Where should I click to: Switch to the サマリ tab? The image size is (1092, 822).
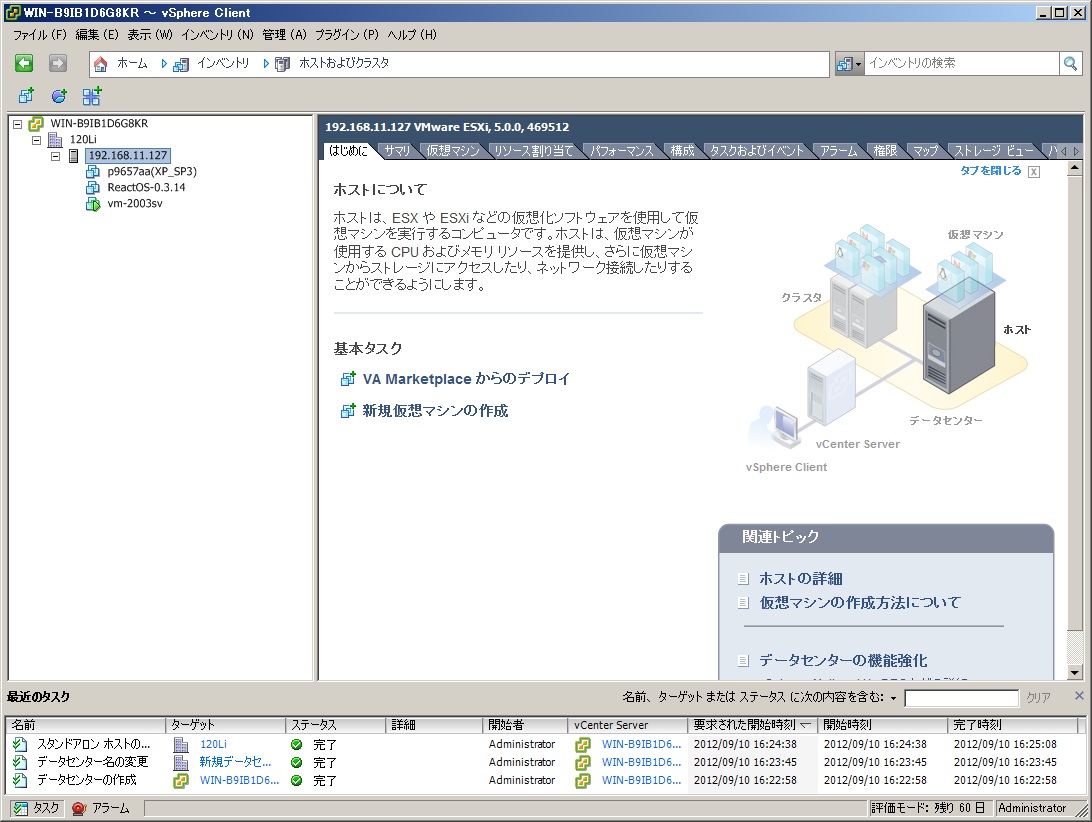pos(398,150)
